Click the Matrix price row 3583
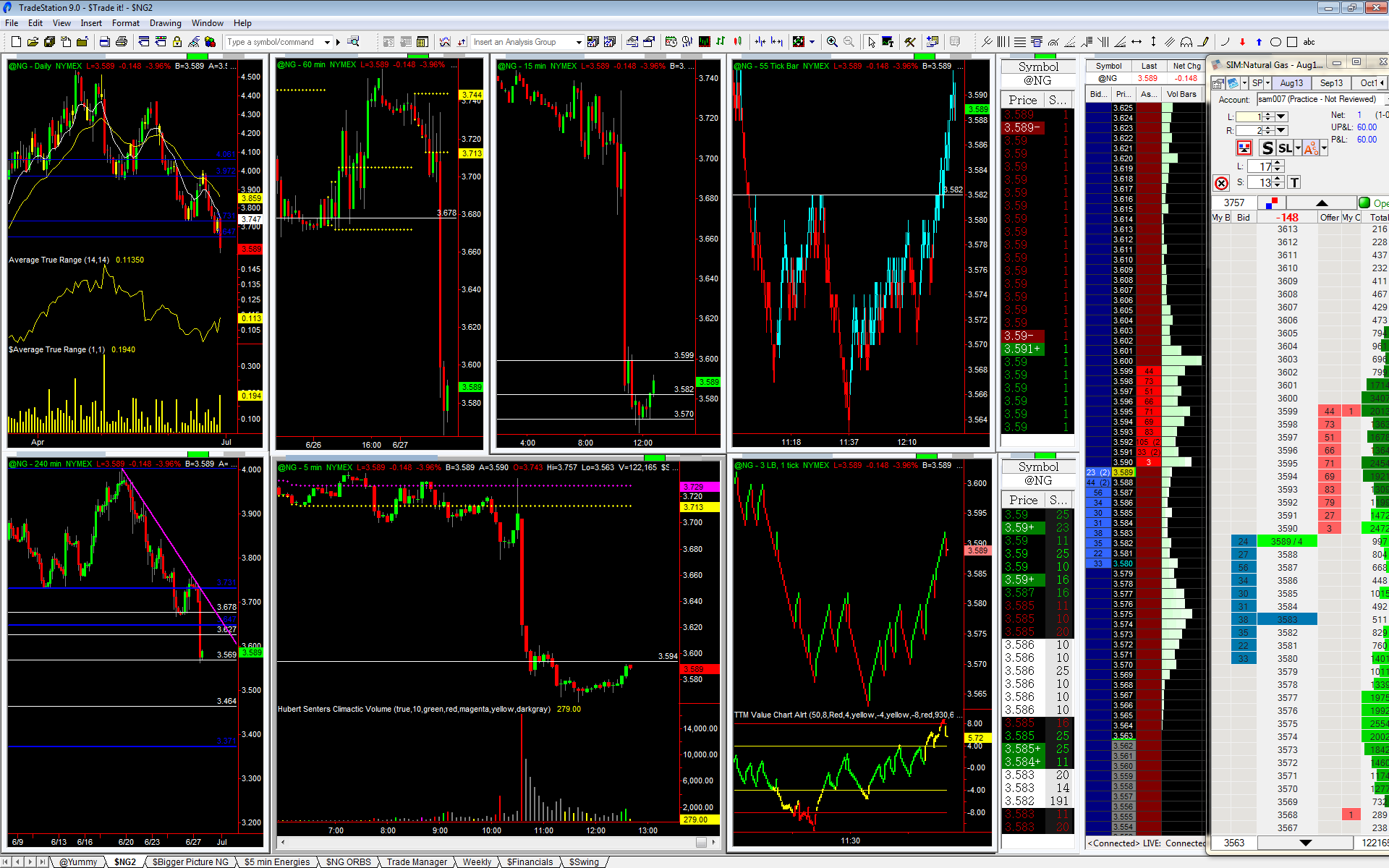The width and height of the screenshot is (1389, 868). tap(1287, 619)
